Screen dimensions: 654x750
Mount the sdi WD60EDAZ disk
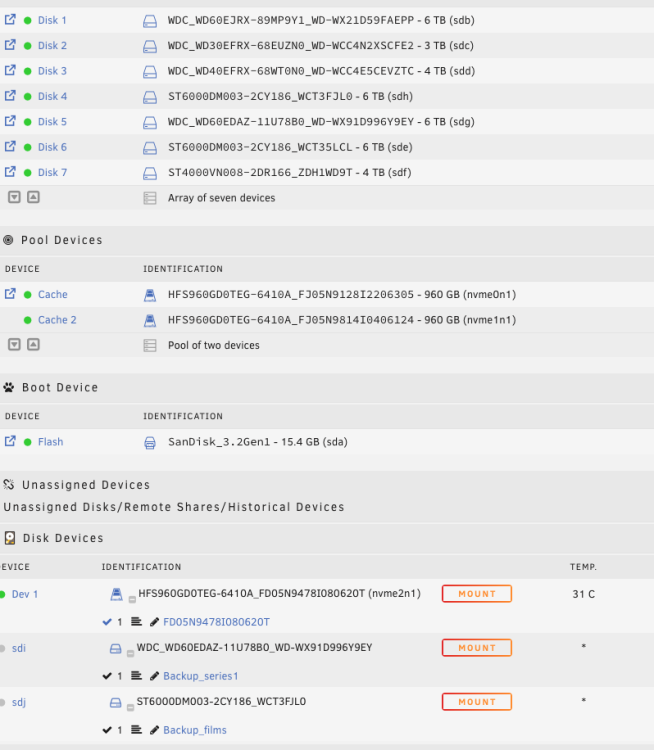477,648
